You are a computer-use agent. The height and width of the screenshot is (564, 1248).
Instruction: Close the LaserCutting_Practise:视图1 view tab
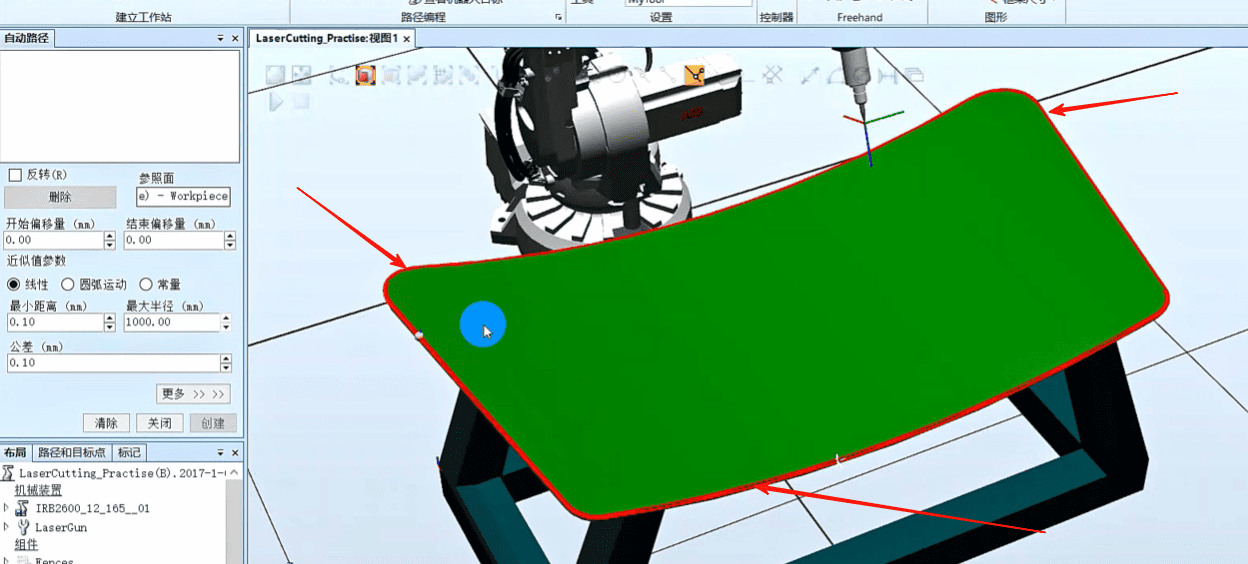pyautogui.click(x=407, y=39)
